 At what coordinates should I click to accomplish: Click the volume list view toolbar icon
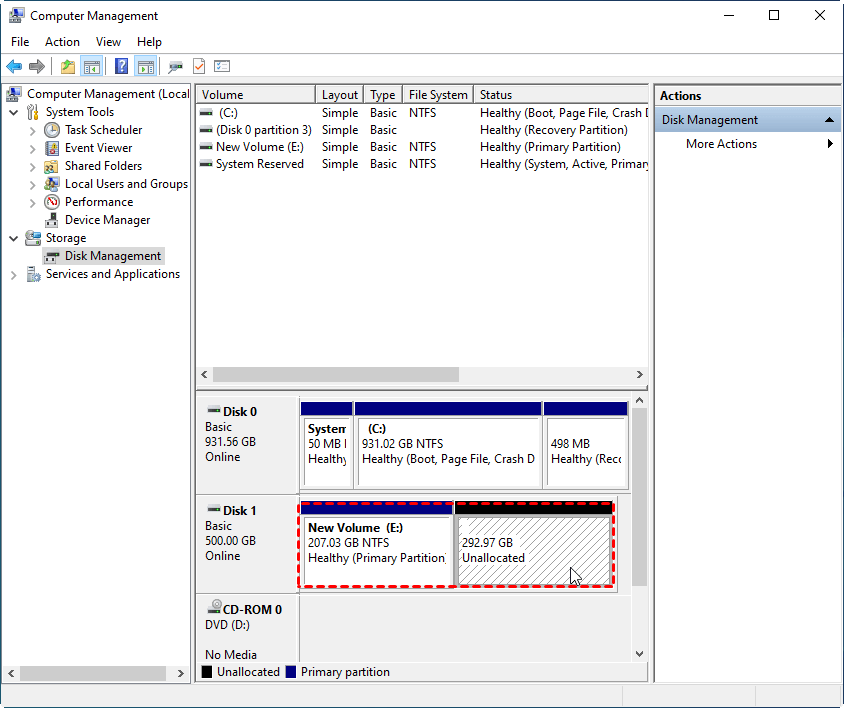pyautogui.click(x=222, y=66)
